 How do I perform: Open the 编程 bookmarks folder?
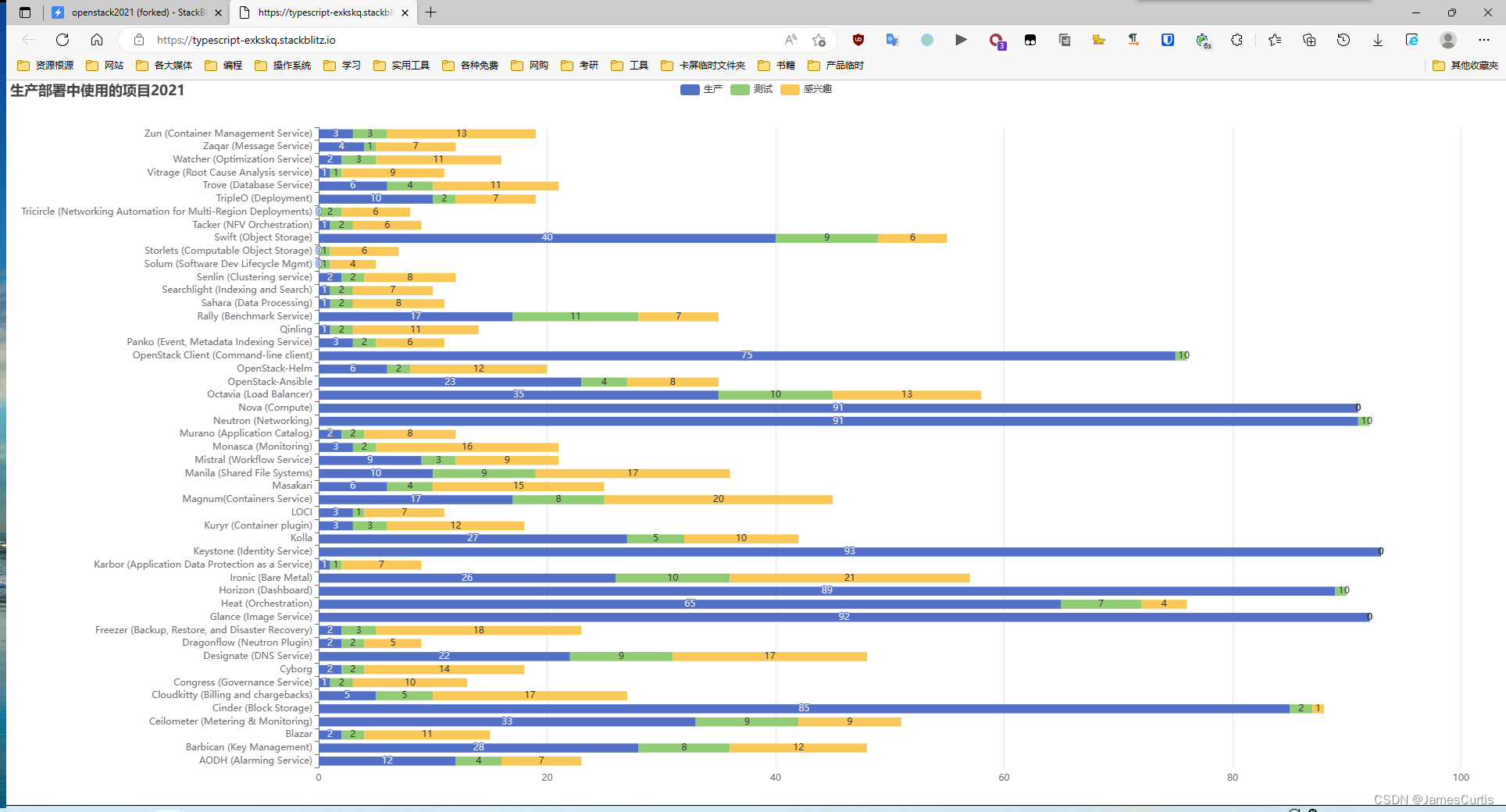[222, 66]
